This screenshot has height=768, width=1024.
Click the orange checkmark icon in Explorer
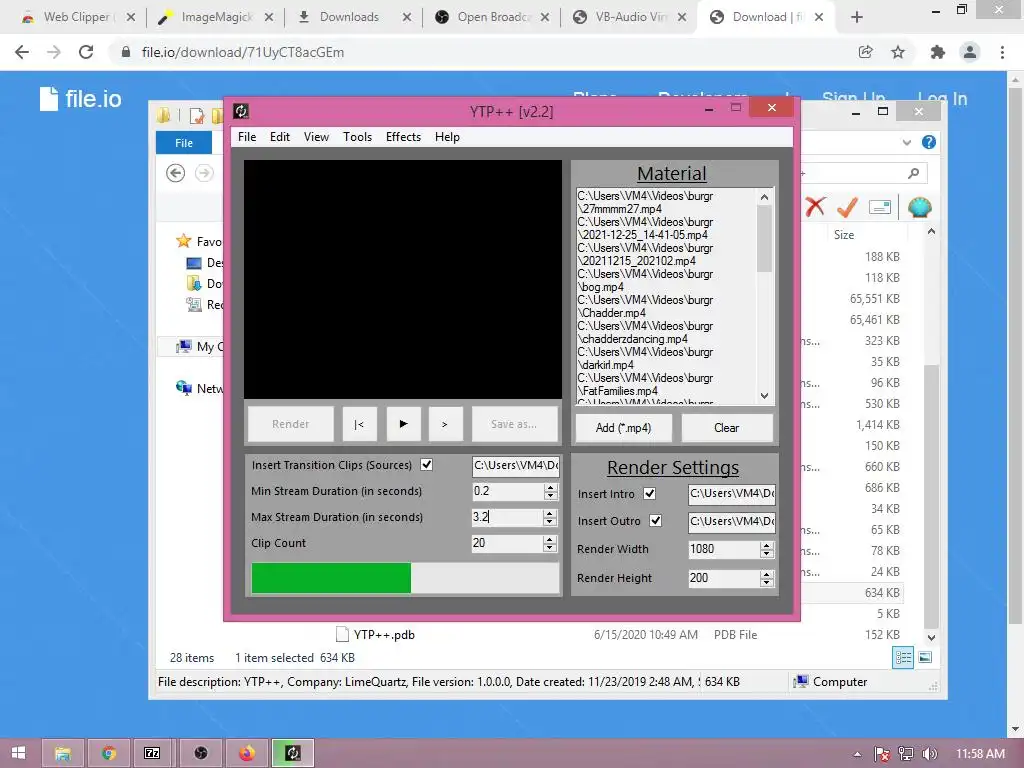(847, 207)
